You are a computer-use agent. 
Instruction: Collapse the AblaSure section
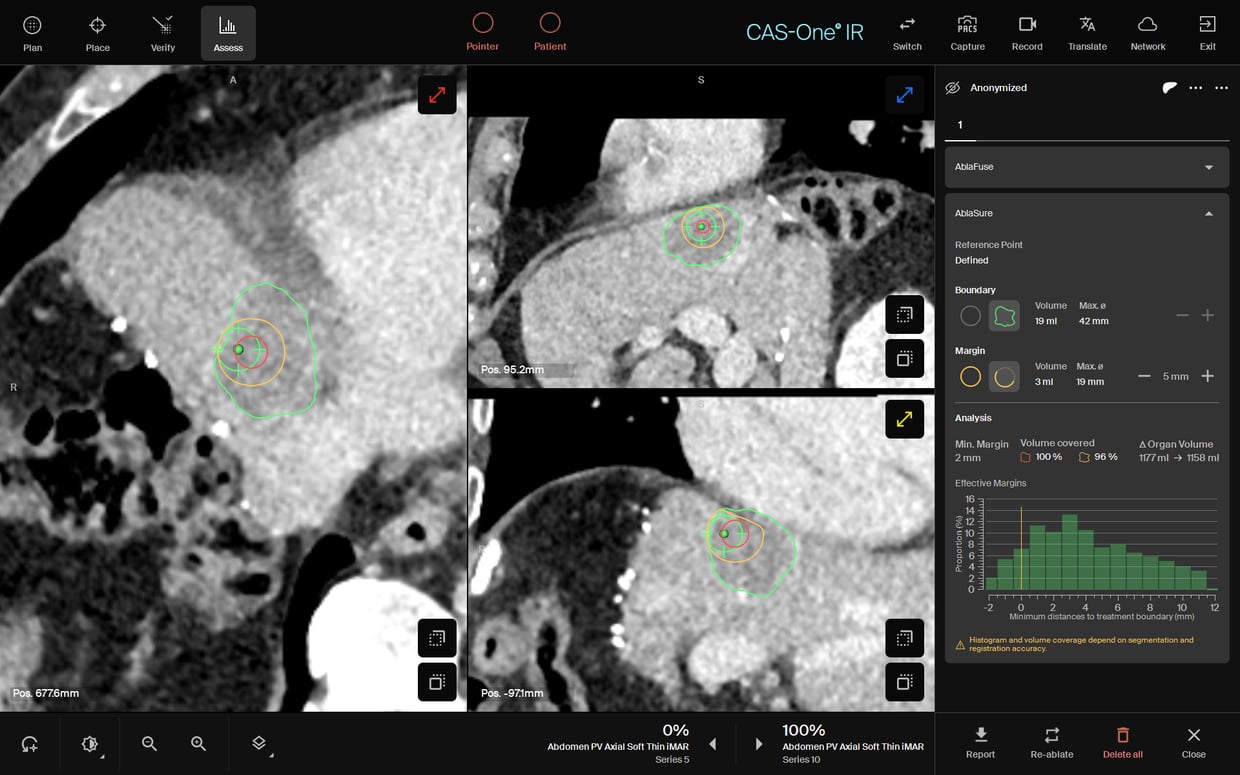(x=1087, y=213)
